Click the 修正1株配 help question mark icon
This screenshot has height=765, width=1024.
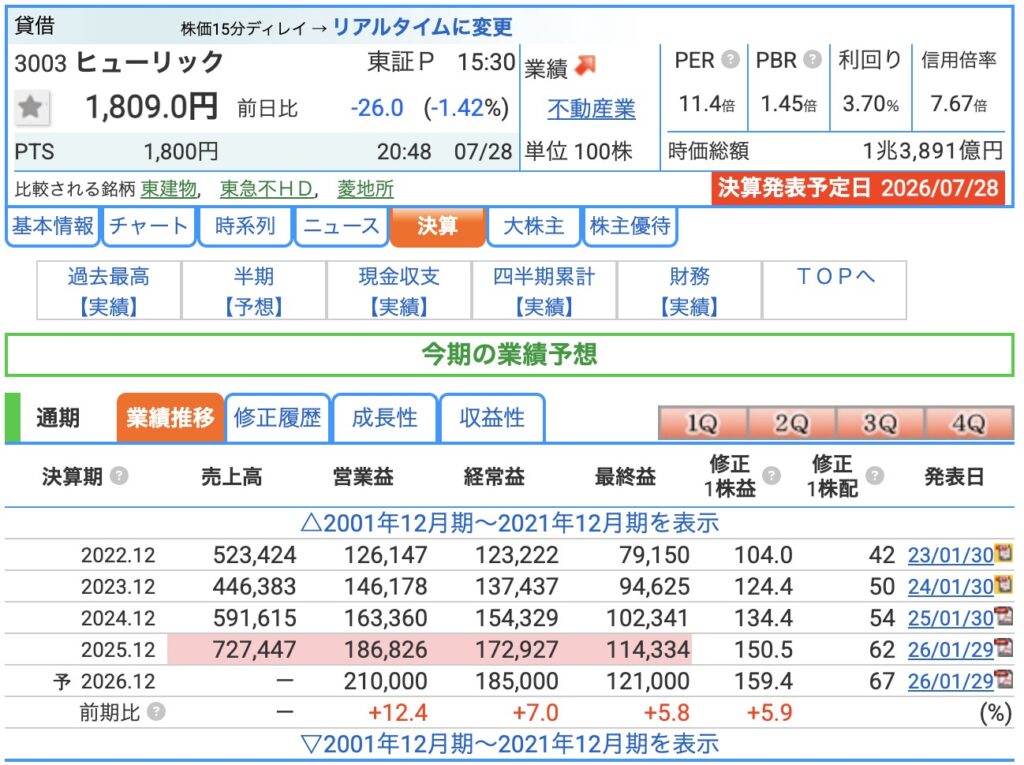click(x=874, y=476)
